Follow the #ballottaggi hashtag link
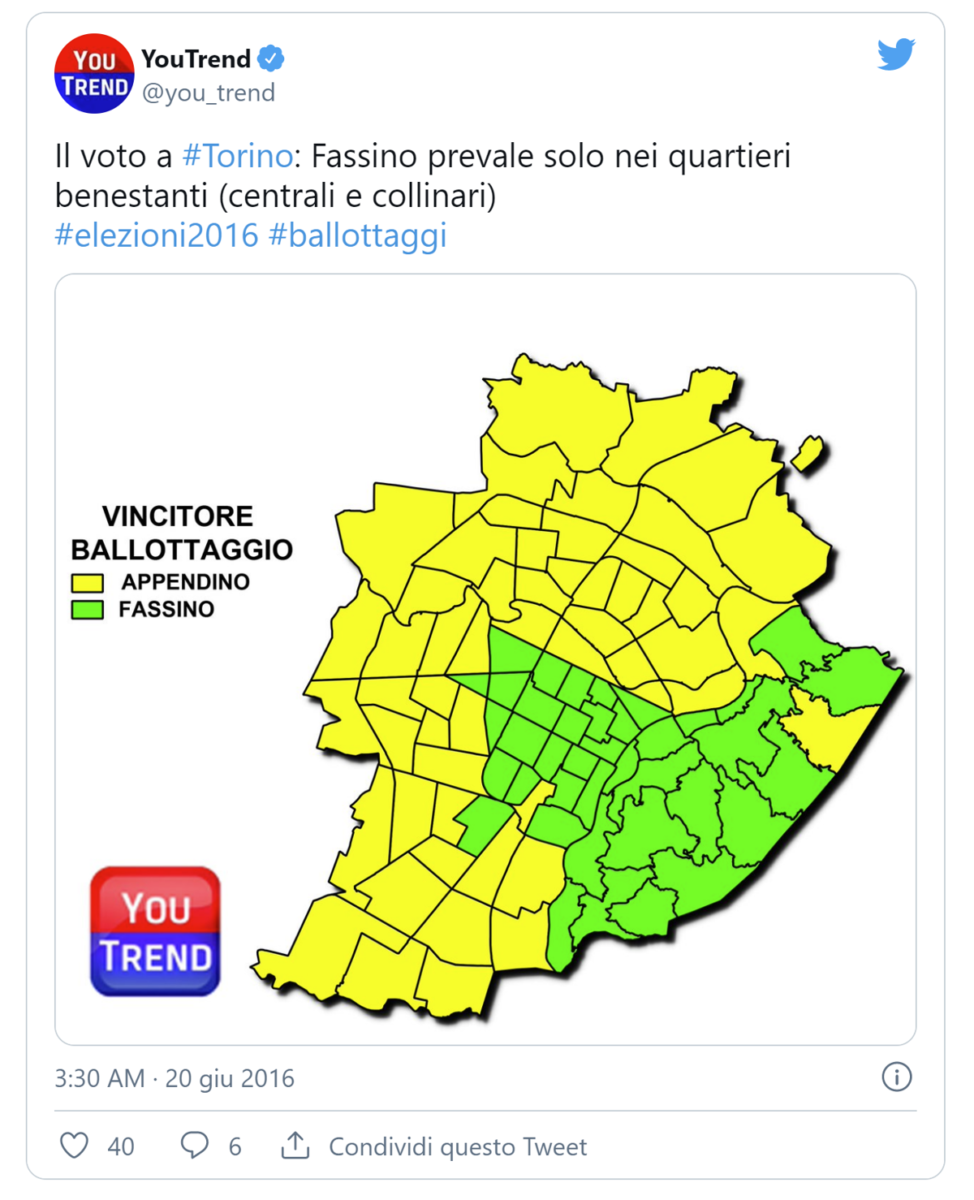Screen dimensions: 974x1200 [357, 236]
